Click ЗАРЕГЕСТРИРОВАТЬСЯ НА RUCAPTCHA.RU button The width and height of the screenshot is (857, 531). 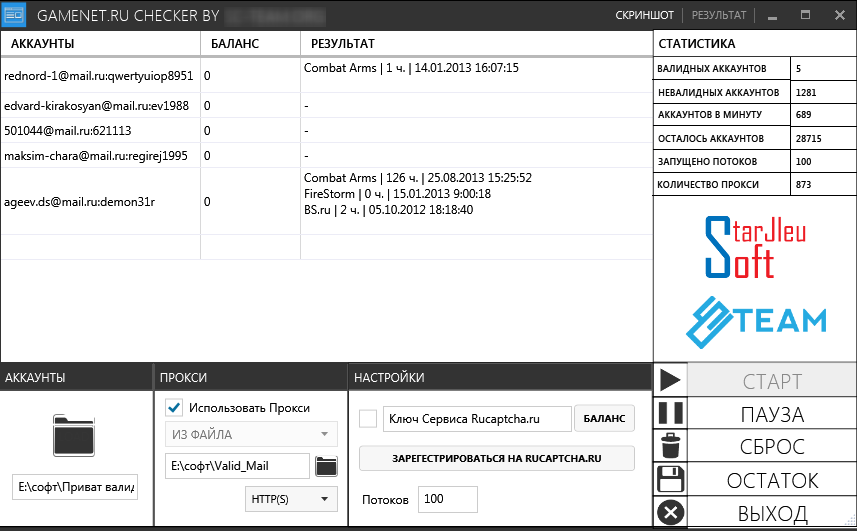(496, 459)
